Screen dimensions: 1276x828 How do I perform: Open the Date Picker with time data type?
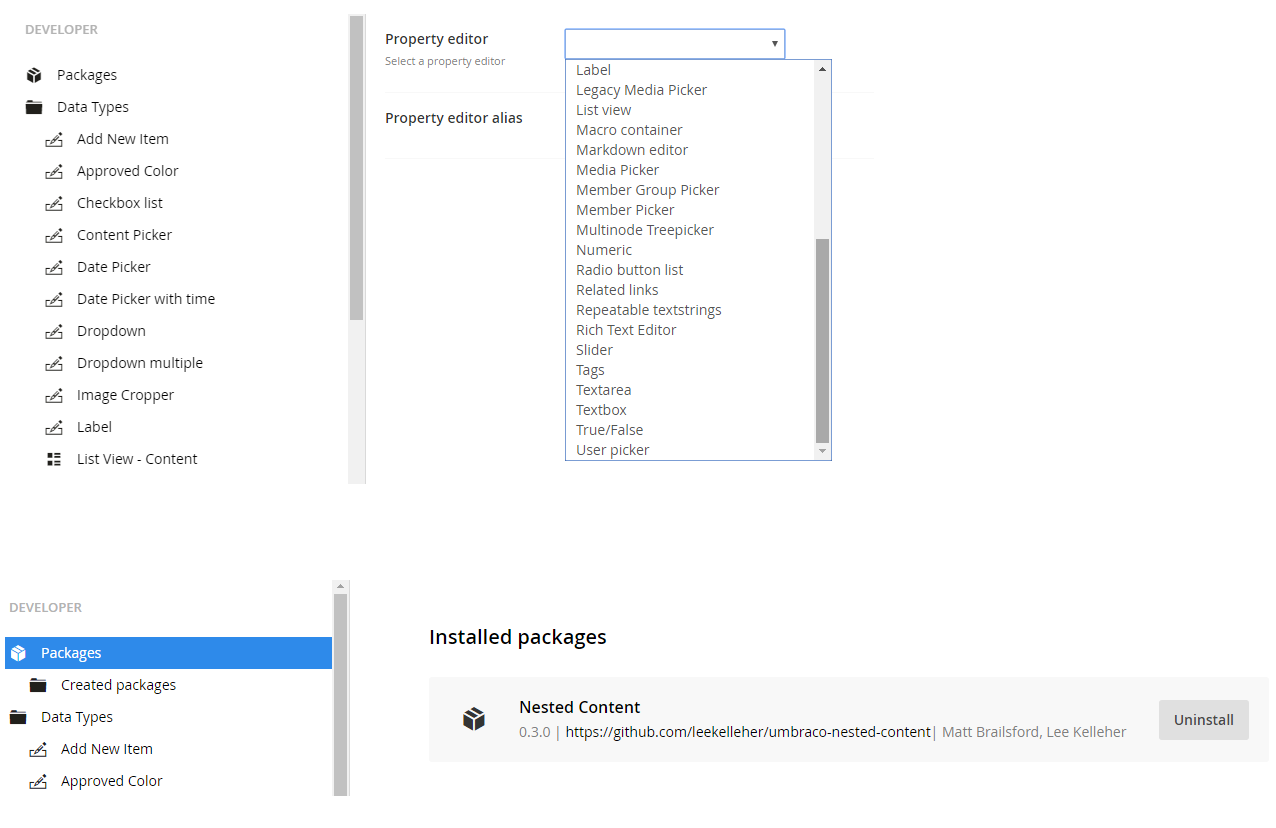pyautogui.click(x=146, y=299)
